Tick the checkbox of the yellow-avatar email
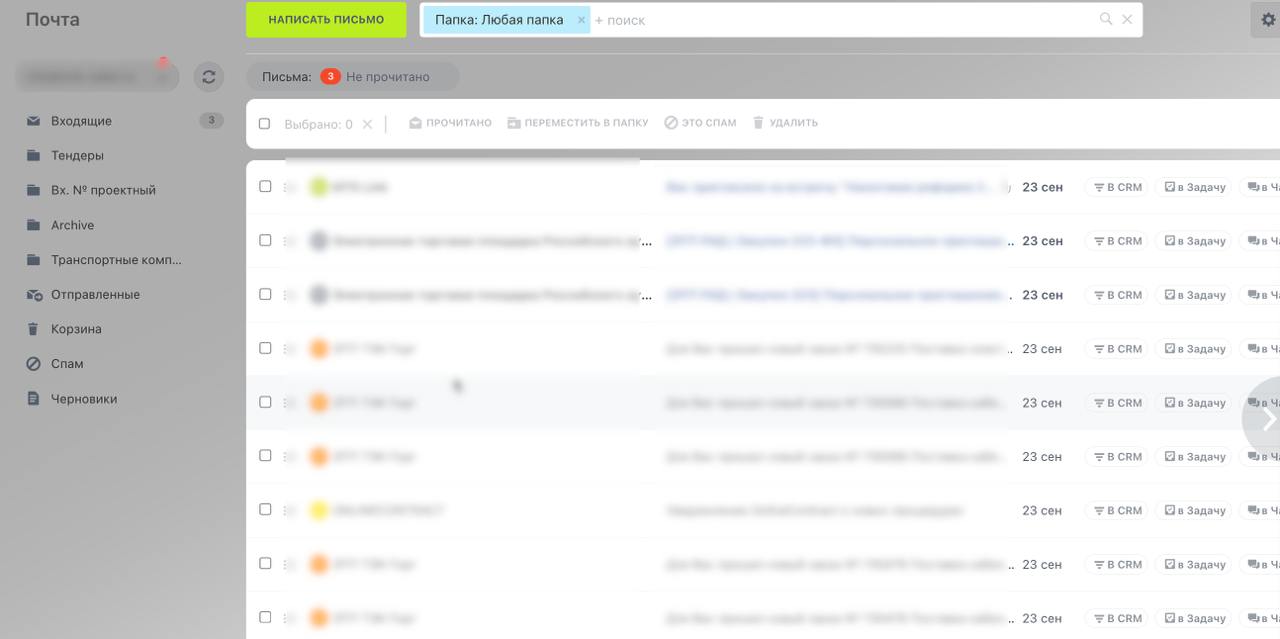The height and width of the screenshot is (639, 1280). 265,509
